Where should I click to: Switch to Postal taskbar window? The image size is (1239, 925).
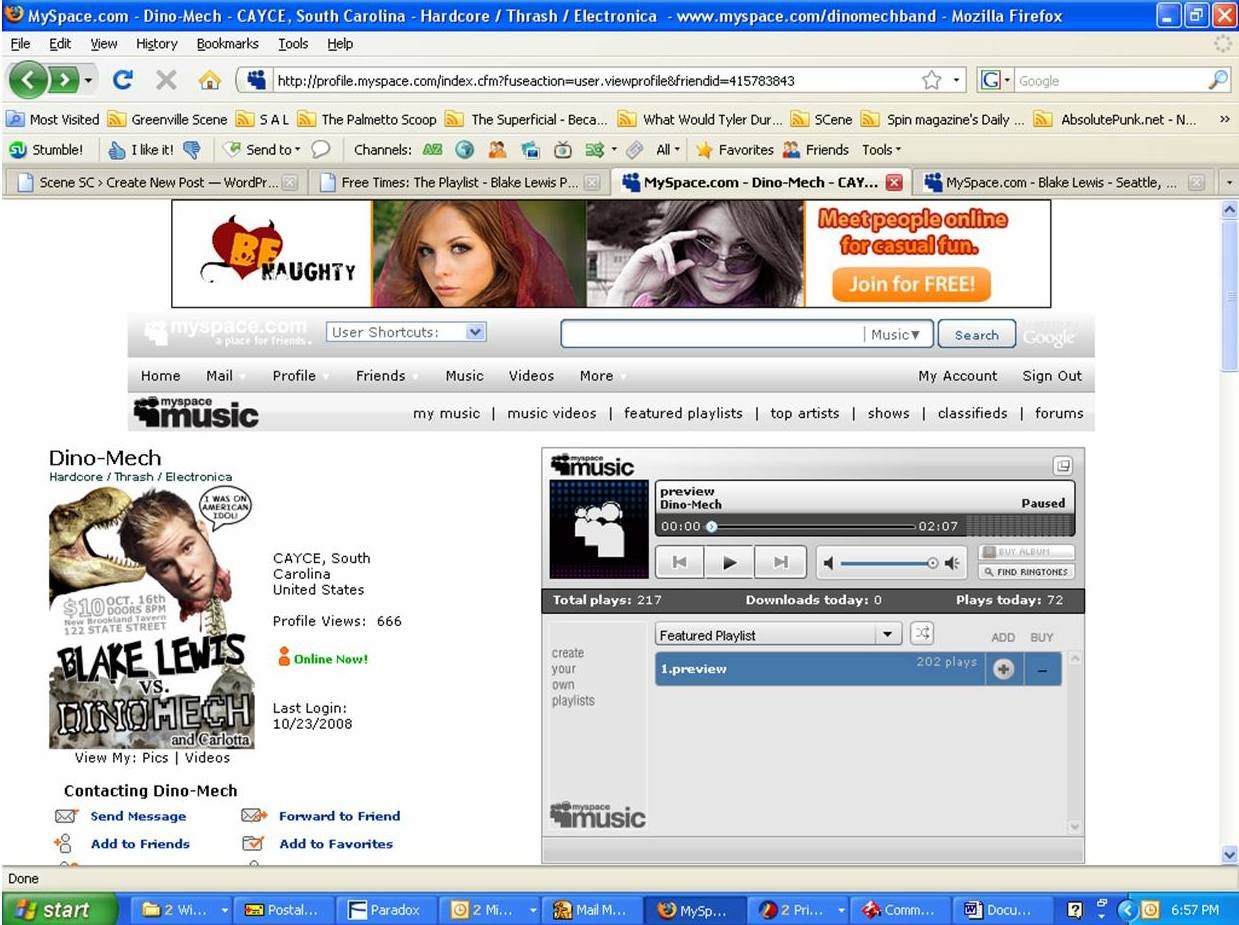tap(286, 910)
